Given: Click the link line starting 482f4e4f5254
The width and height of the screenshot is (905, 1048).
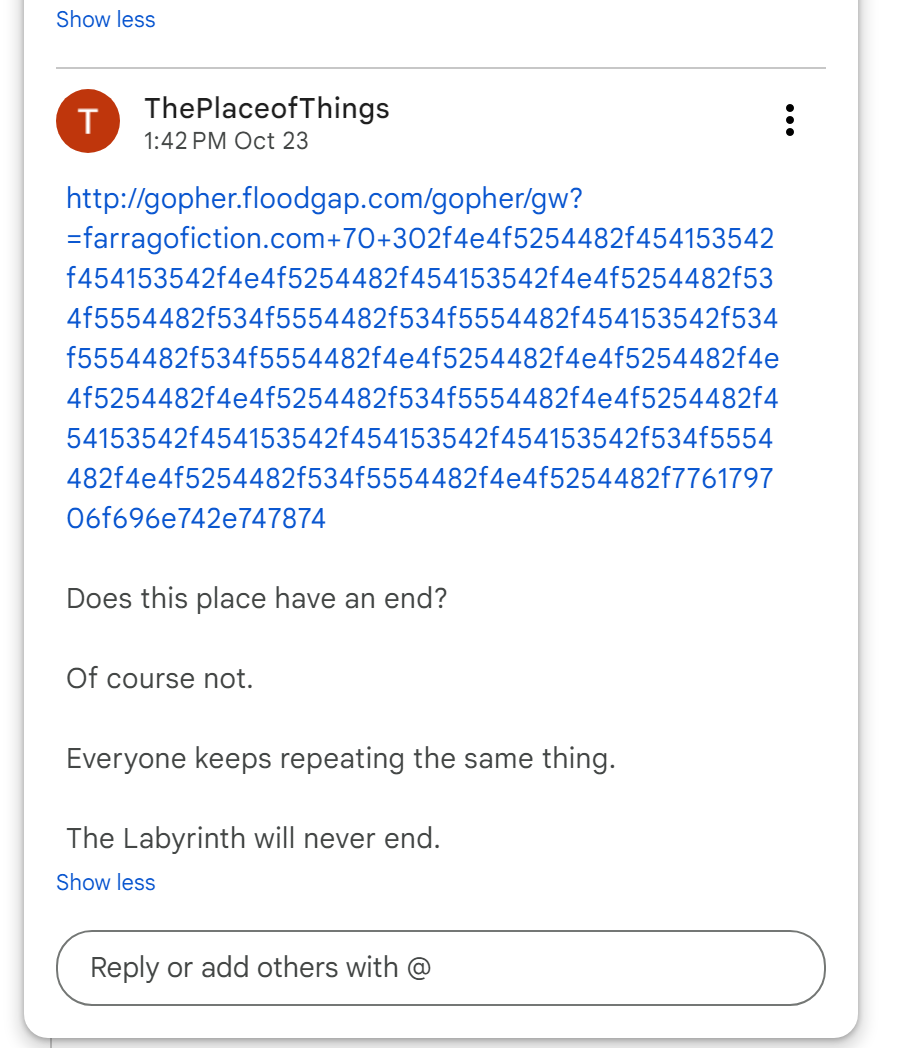Looking at the screenshot, I should click(x=420, y=479).
